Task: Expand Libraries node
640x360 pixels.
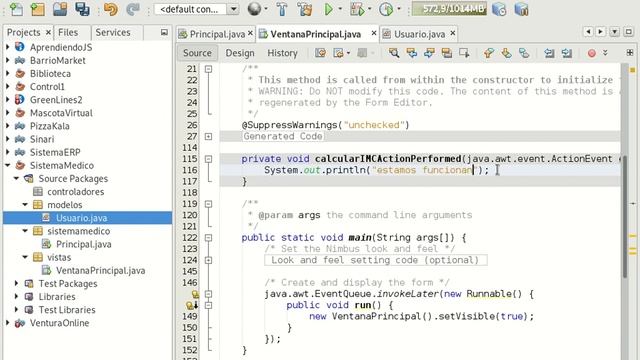Action: coord(16,296)
